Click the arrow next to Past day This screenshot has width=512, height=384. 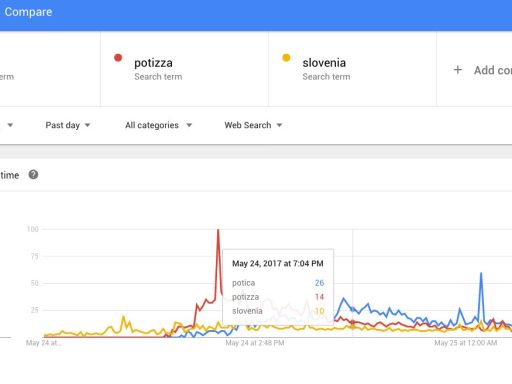click(87, 125)
